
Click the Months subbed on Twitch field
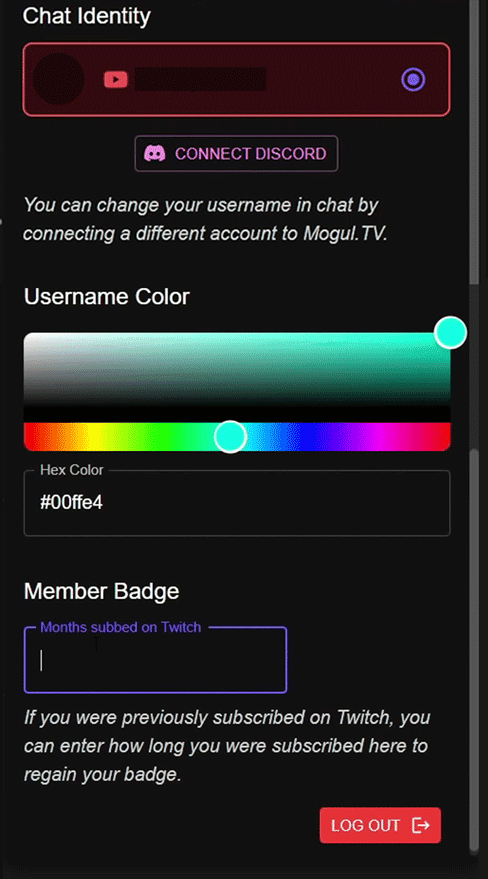[155, 660]
